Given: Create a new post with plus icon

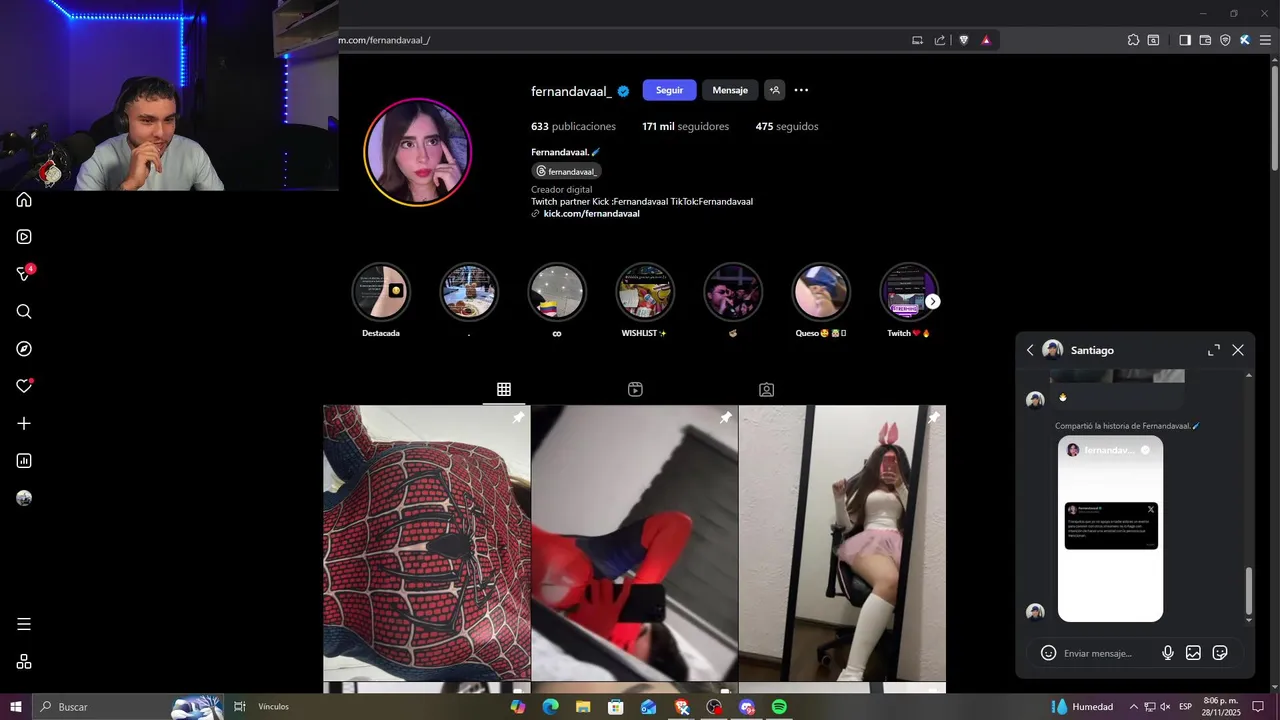Looking at the screenshot, I should point(24,424).
